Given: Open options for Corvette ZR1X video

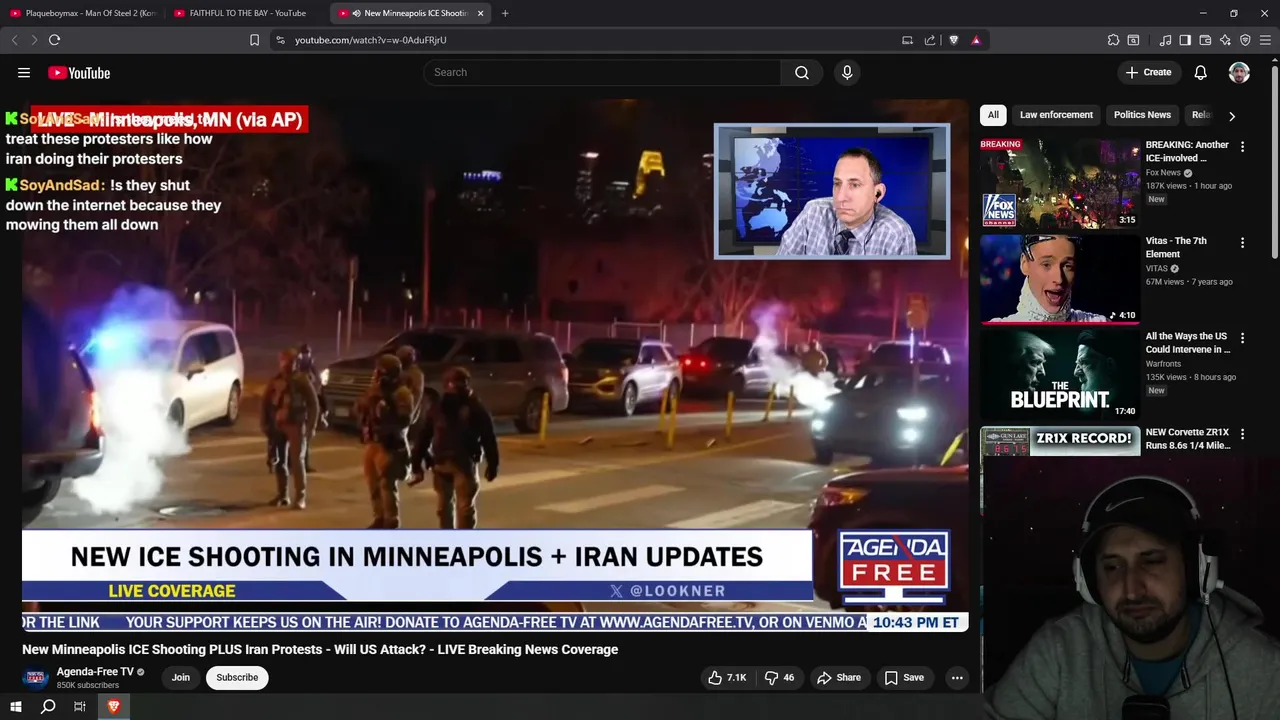Looking at the screenshot, I should coord(1242,434).
